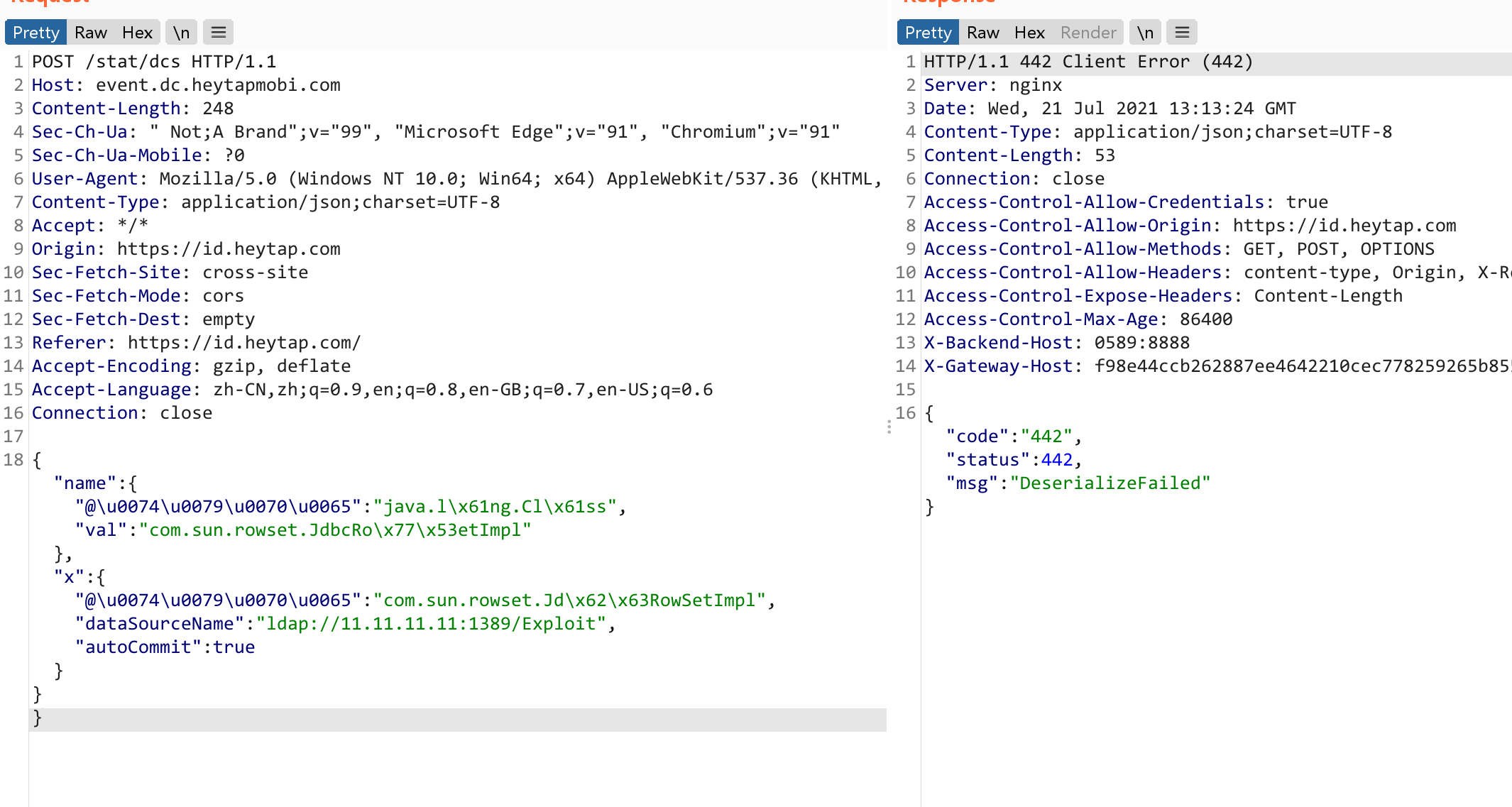
Task: Click the last closing brace in request
Action: [x=38, y=718]
